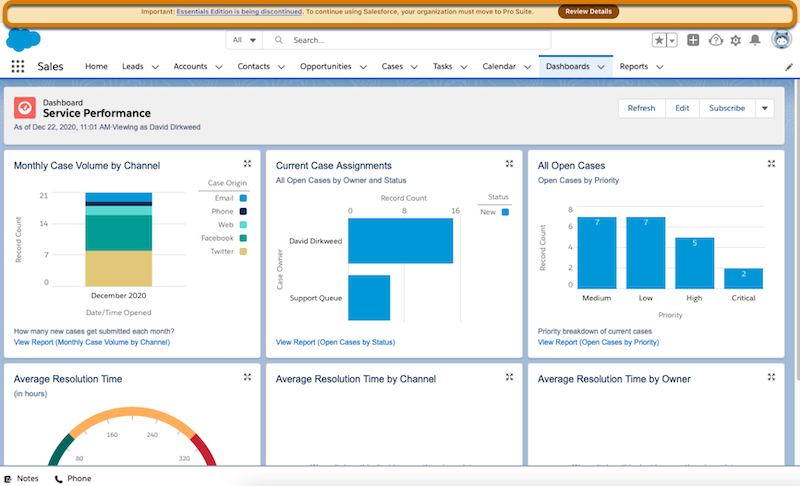
Task: Click the Favorites star icon
Action: point(659,40)
